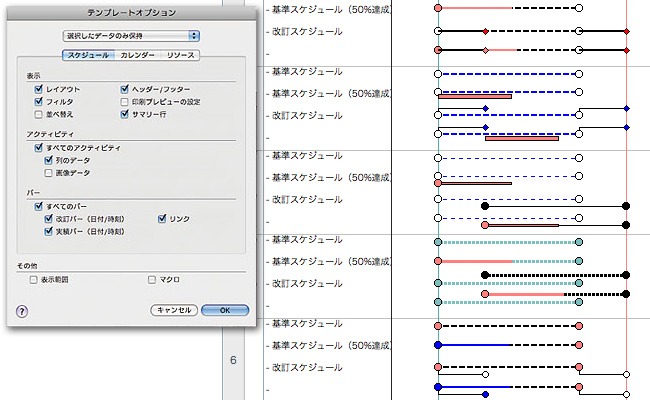This screenshot has height=400, width=650.
Task: Click the help question mark button
Action: point(22,310)
